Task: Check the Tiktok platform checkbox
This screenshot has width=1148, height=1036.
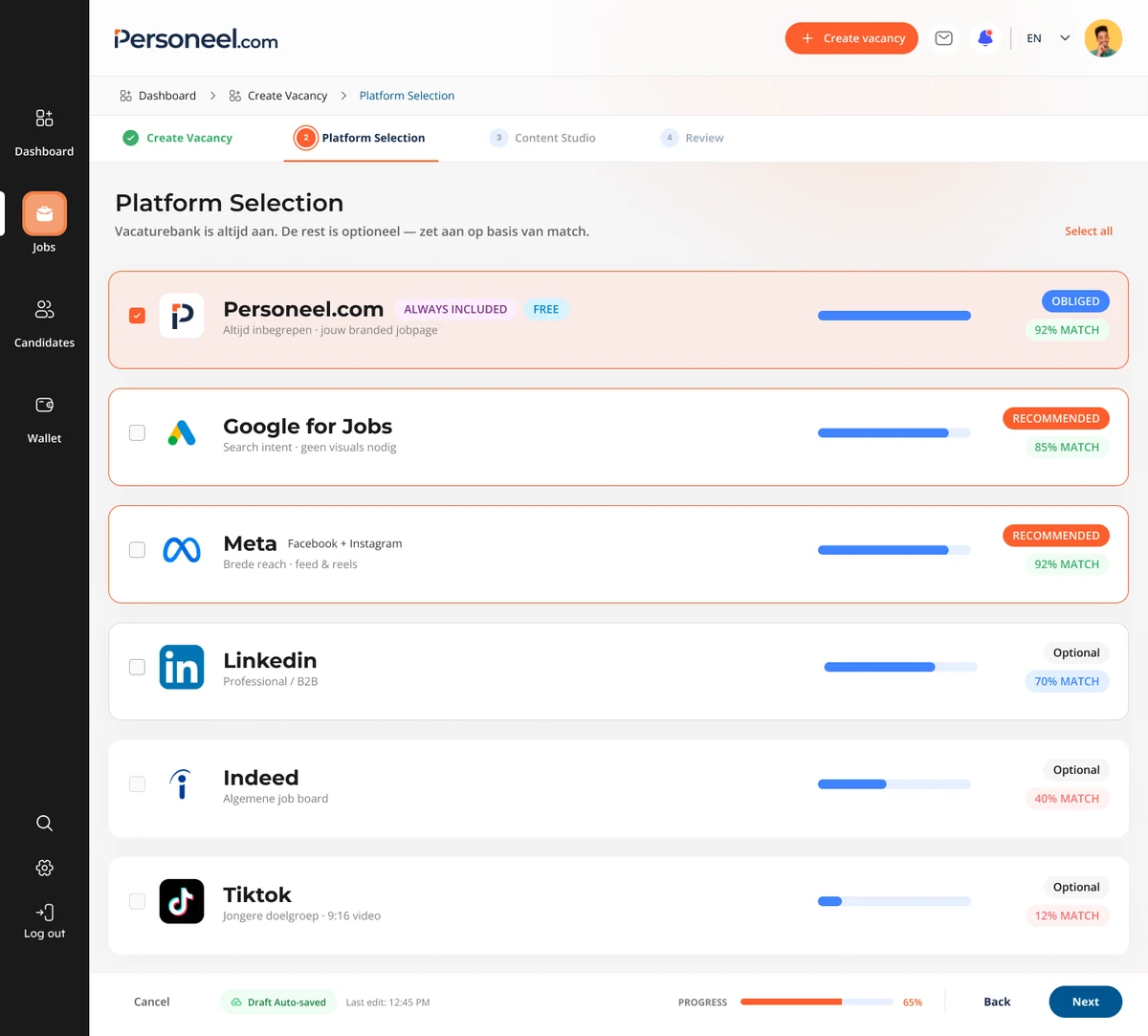Action: (137, 901)
